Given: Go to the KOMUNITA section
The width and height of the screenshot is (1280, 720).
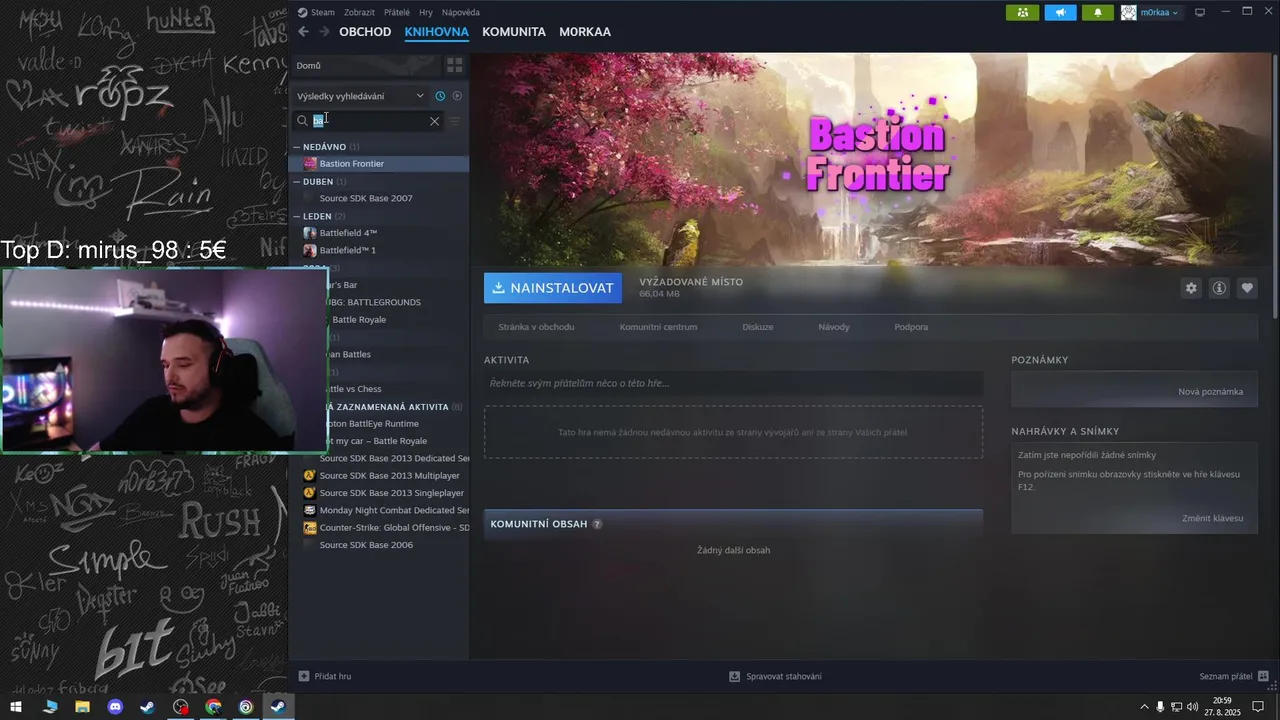Looking at the screenshot, I should pyautogui.click(x=514, y=32).
